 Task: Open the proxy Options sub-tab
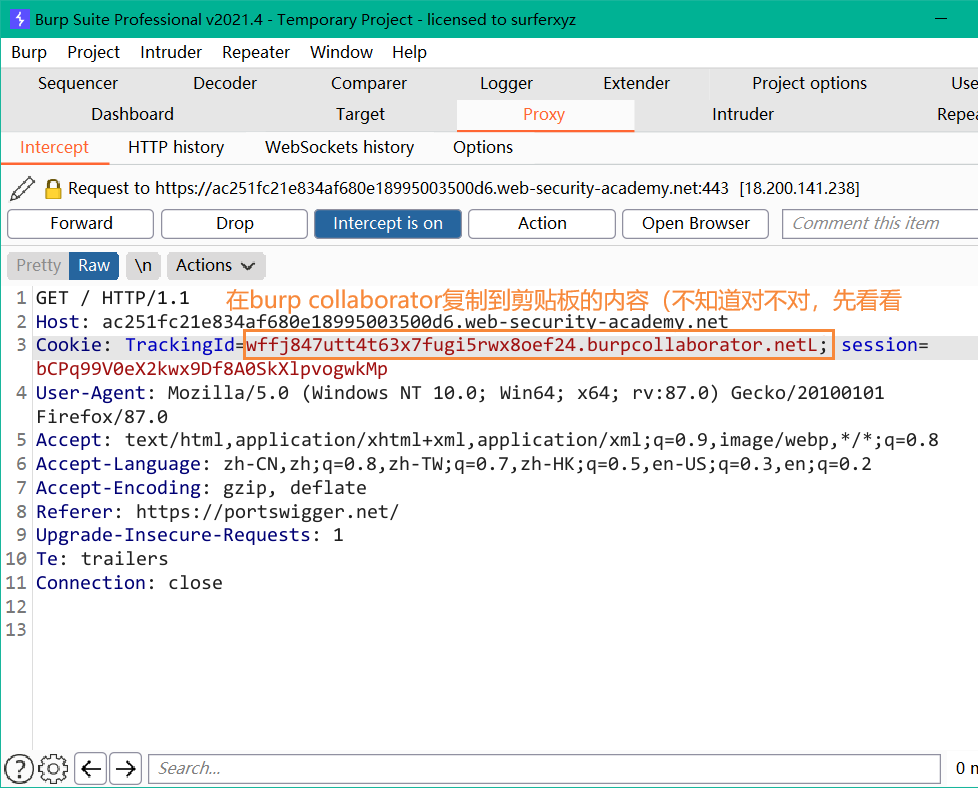[x=483, y=148]
